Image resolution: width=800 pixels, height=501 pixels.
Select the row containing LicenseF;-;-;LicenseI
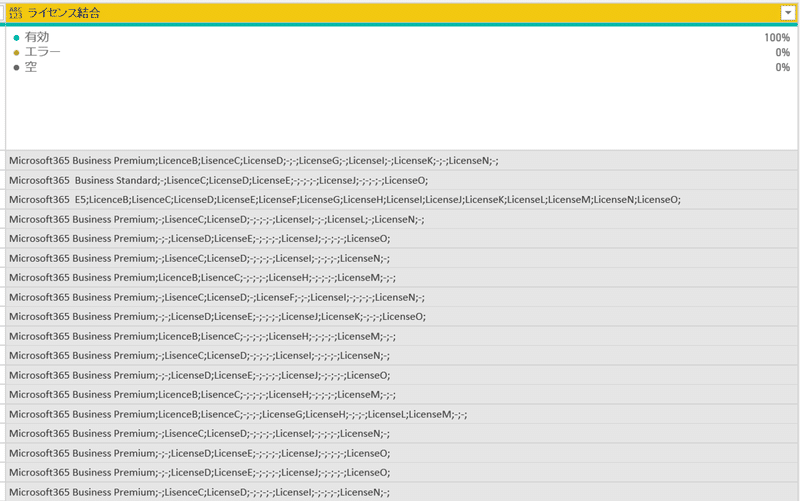[x=401, y=297]
